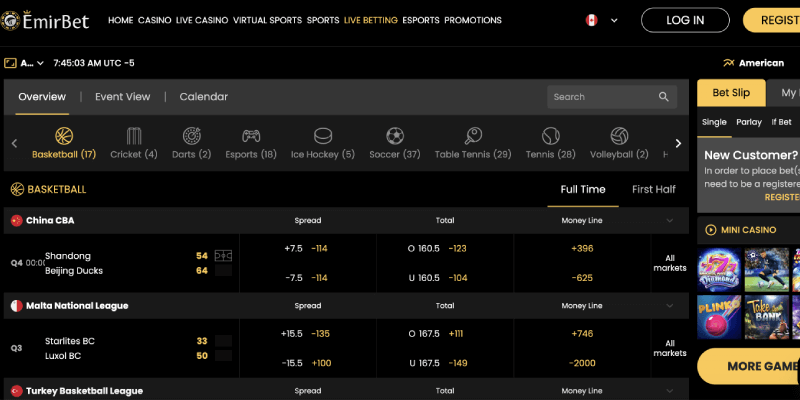The width and height of the screenshot is (800, 400).
Task: Click the Canada flag language icon
Action: (x=591, y=20)
